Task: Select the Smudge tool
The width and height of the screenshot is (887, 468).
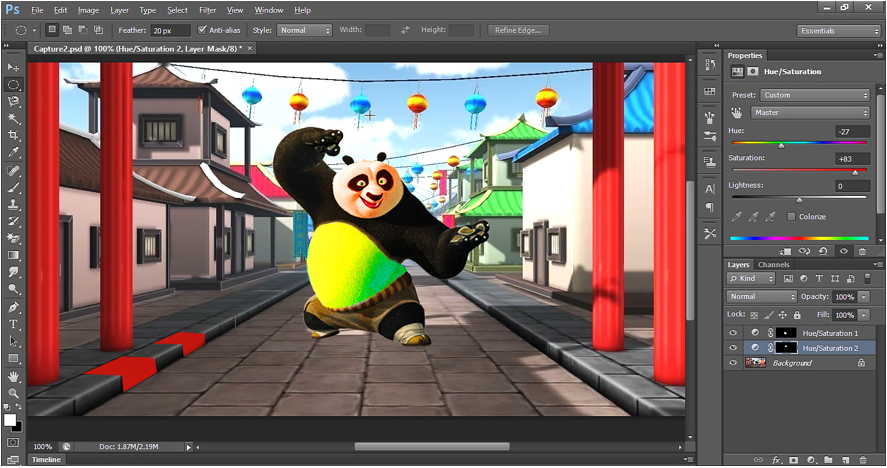Action: pos(13,272)
